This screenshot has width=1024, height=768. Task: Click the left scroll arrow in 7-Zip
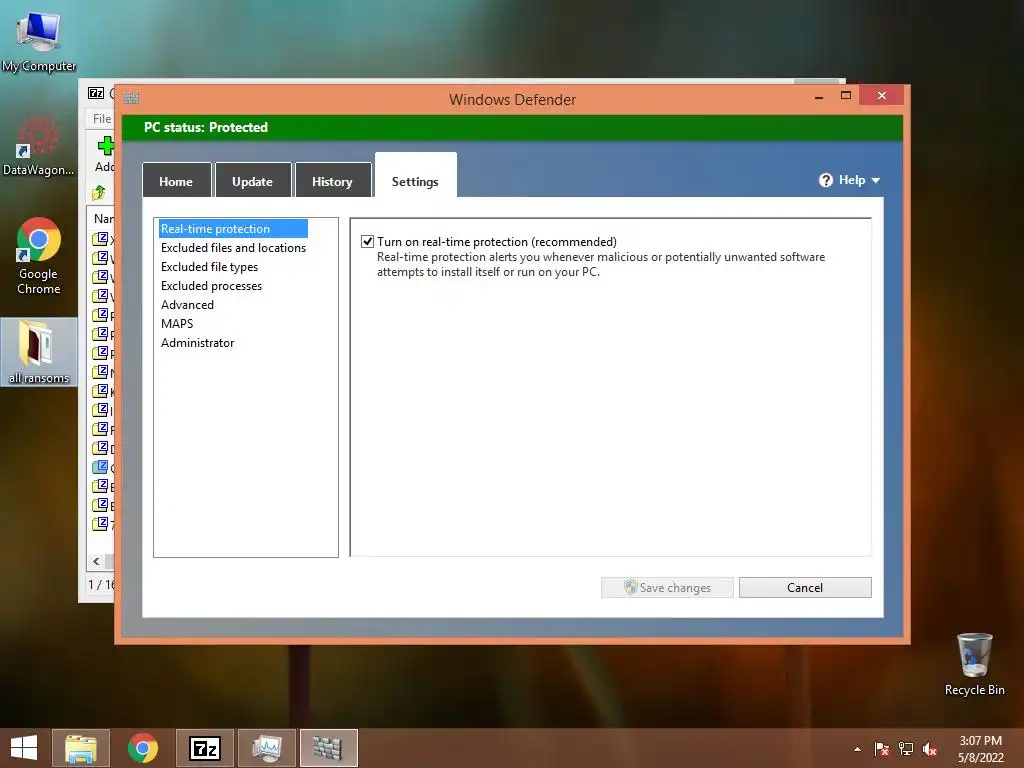click(97, 561)
